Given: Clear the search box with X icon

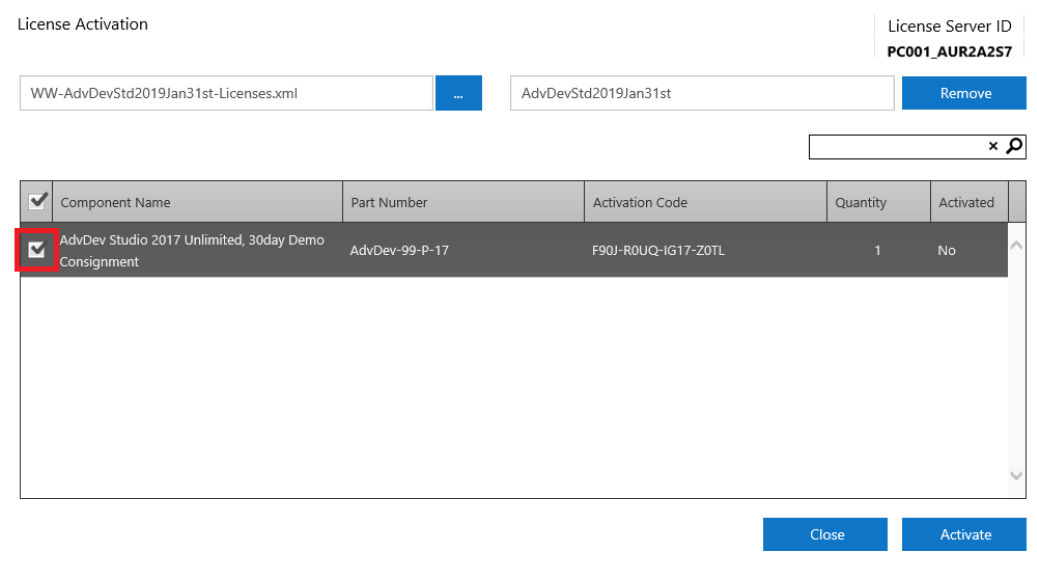Looking at the screenshot, I should click(x=993, y=146).
